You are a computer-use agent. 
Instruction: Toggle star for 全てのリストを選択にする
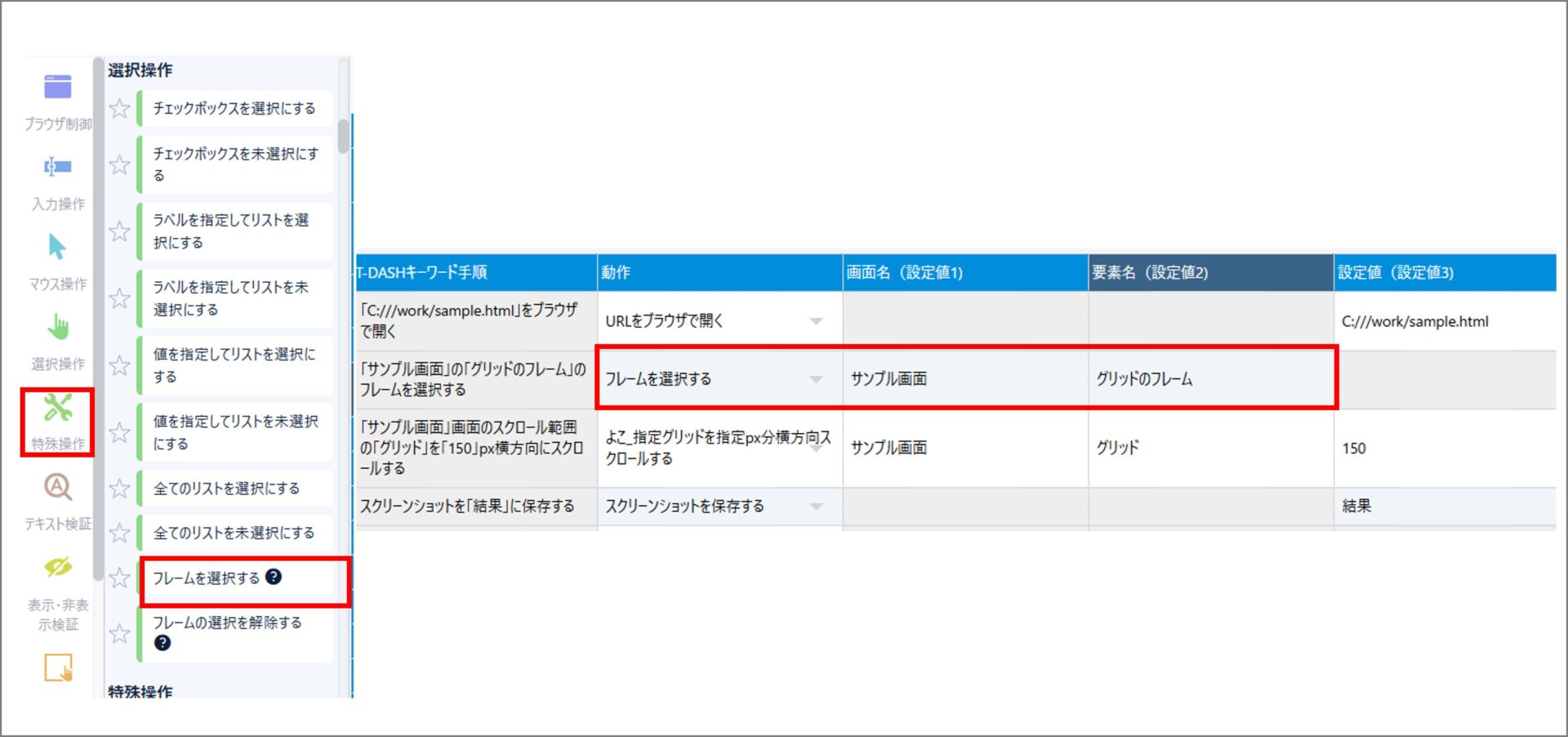[120, 489]
